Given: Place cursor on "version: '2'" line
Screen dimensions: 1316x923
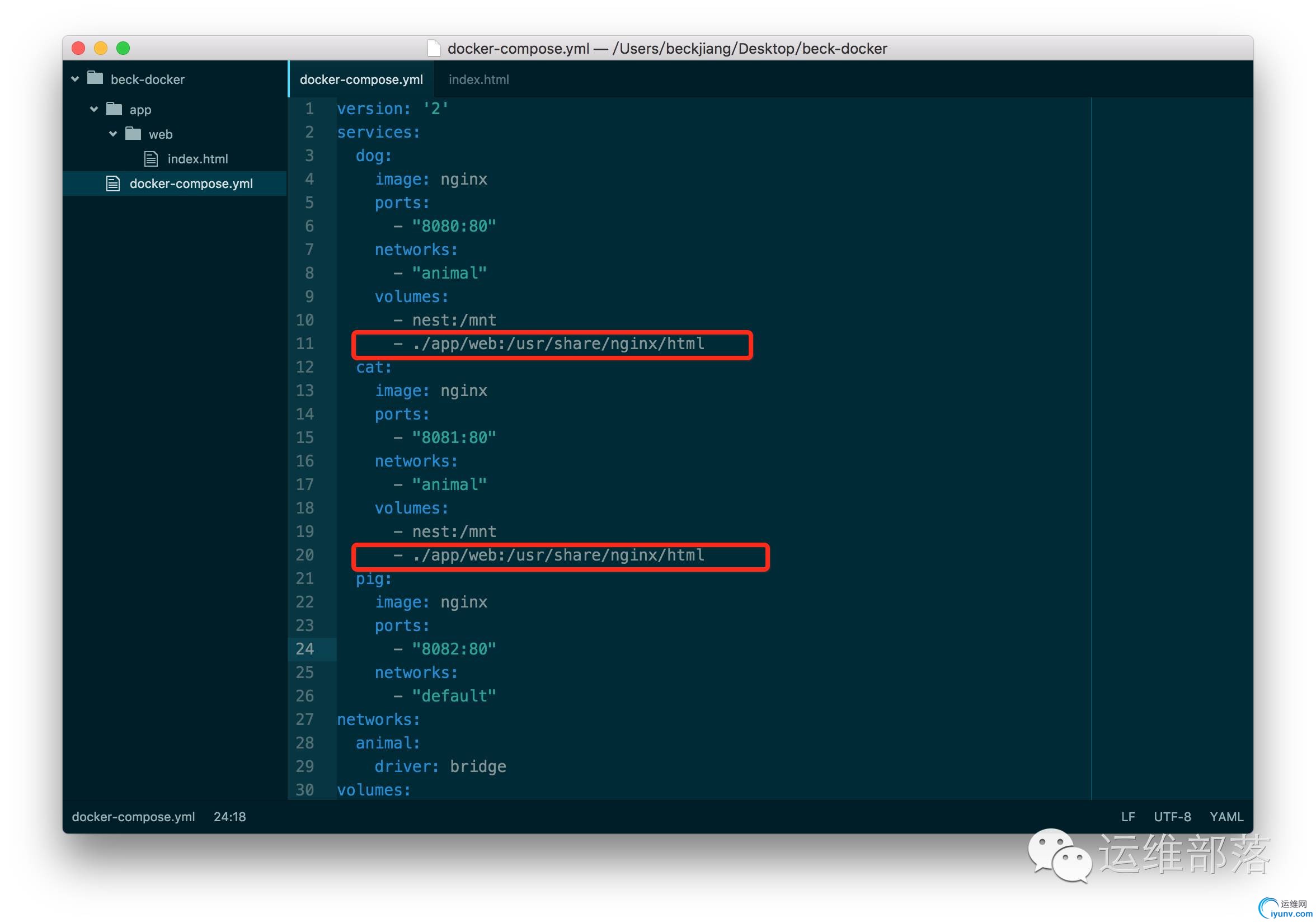Looking at the screenshot, I should 393,109.
